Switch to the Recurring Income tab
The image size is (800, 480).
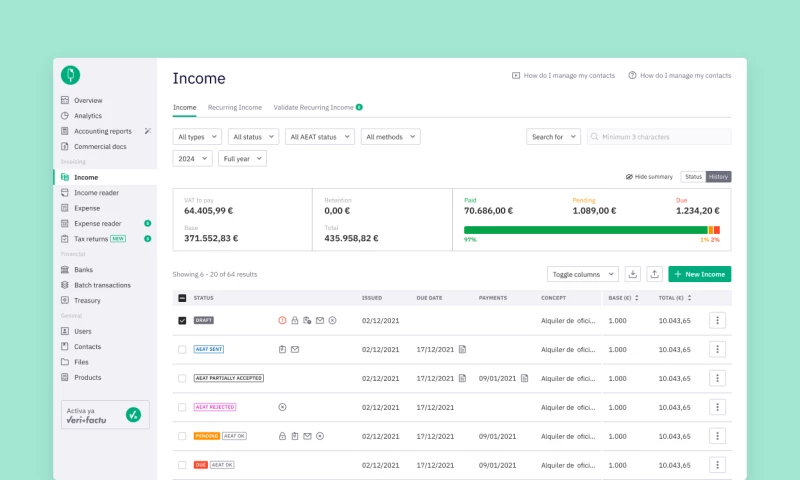[x=235, y=107]
